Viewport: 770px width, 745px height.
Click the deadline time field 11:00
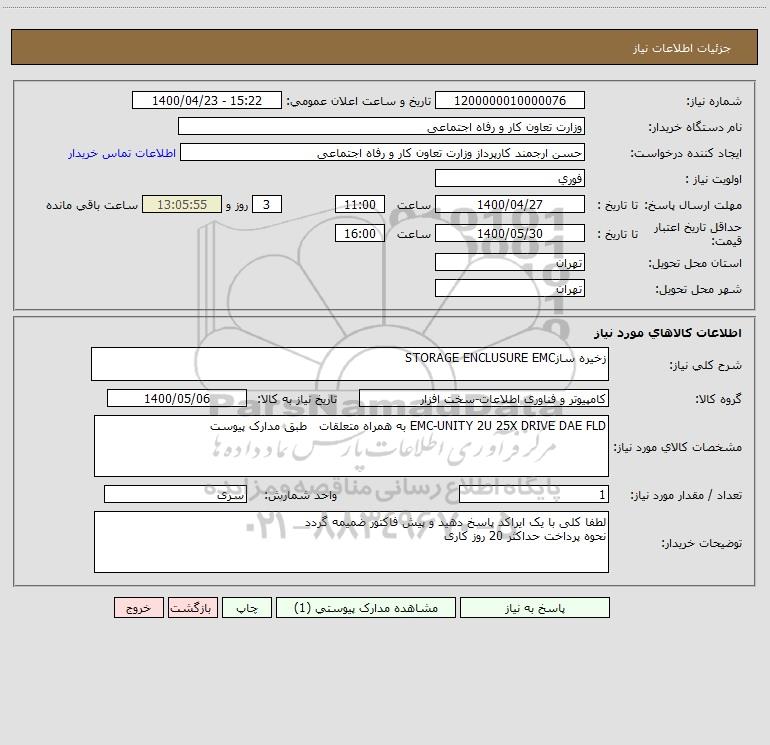359,204
